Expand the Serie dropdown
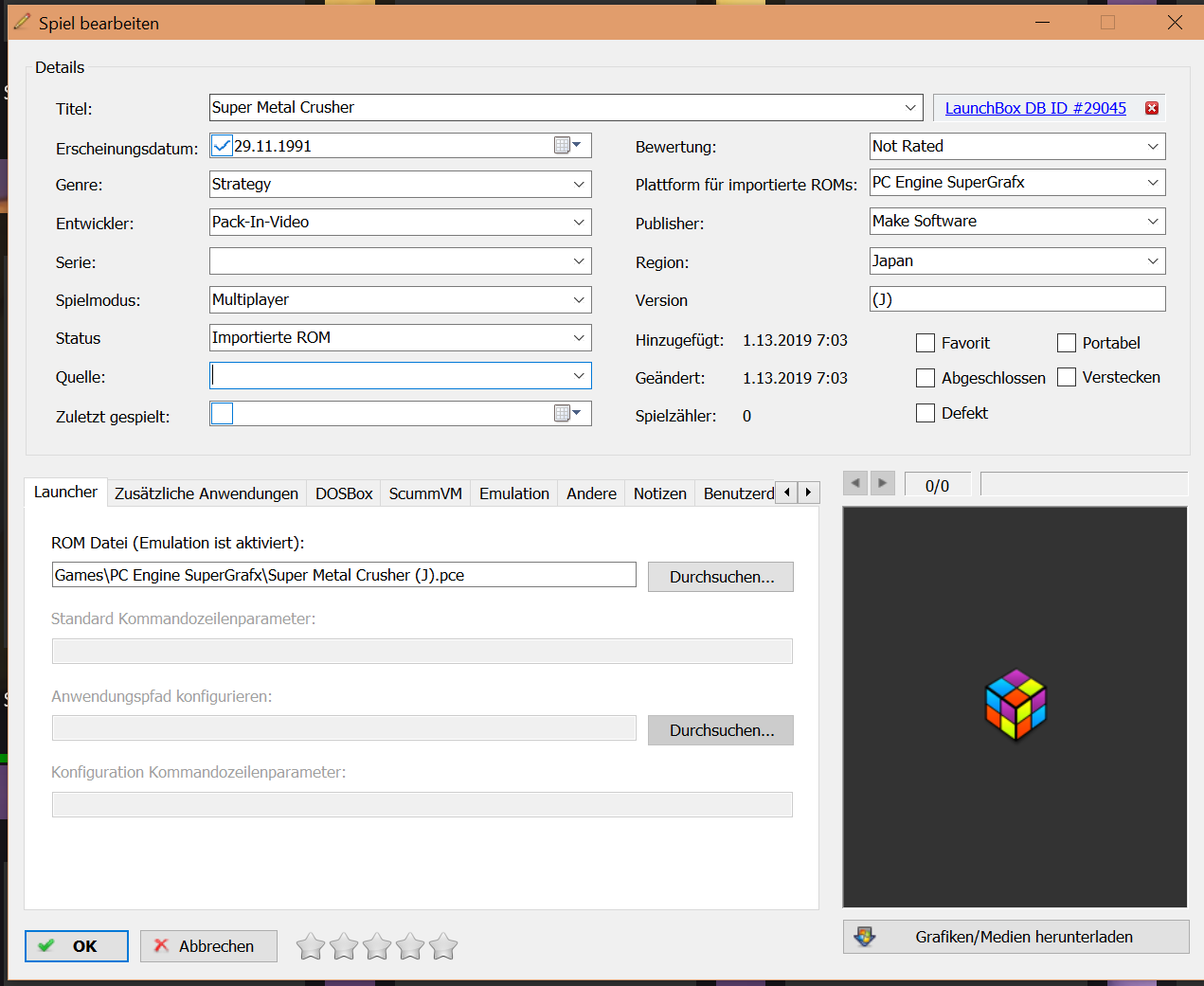The image size is (1204, 986). [x=579, y=261]
